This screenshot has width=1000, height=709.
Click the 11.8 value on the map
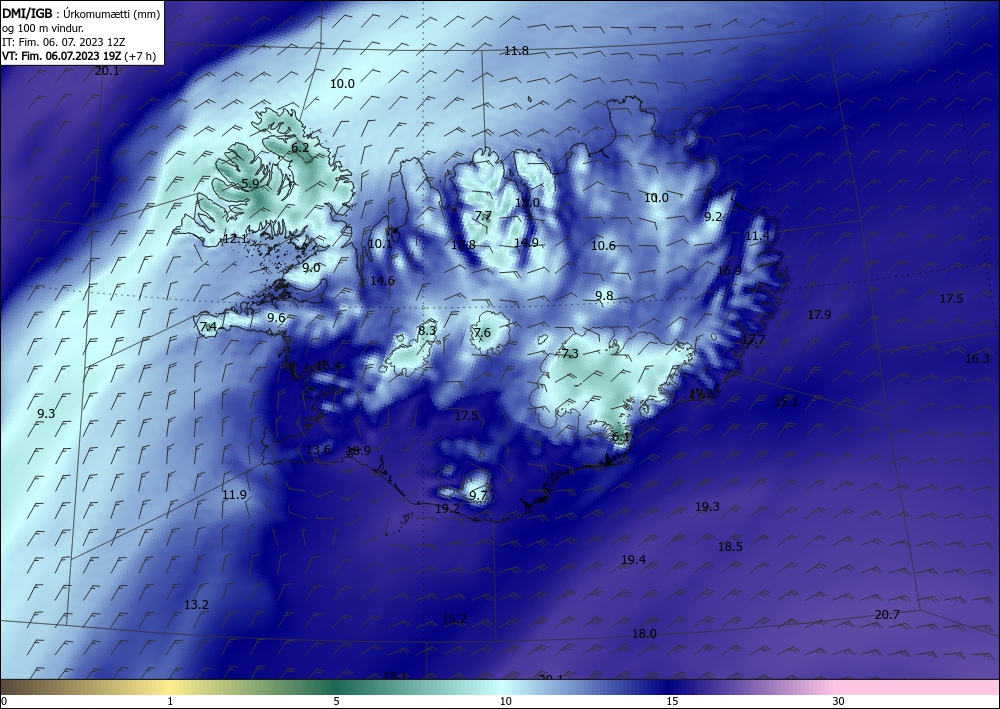click(516, 51)
